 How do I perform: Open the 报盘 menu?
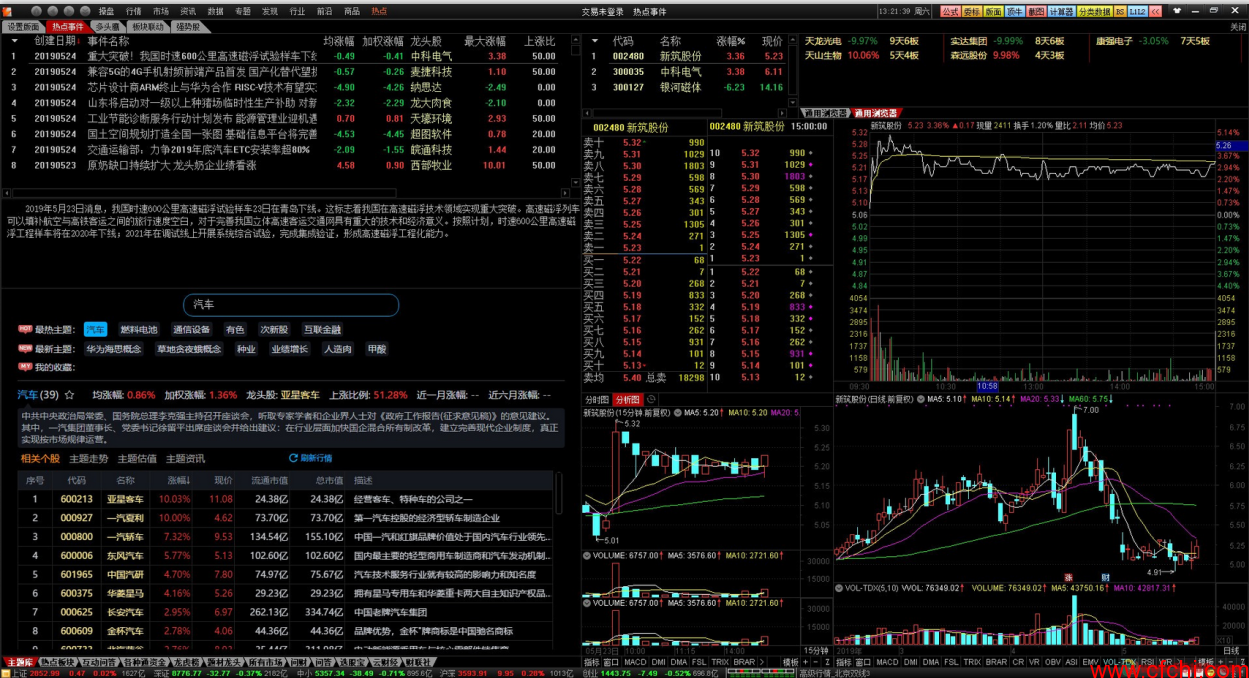click(x=106, y=11)
